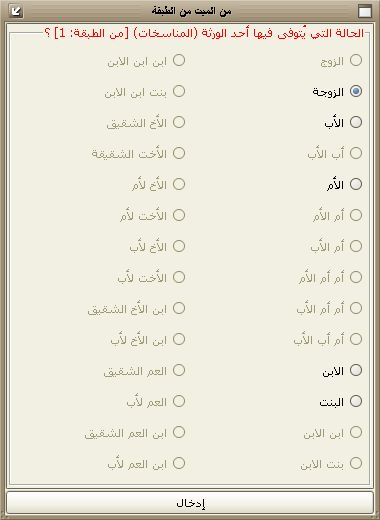Click the إدخال button
380x520 pixels.
click(x=190, y=503)
